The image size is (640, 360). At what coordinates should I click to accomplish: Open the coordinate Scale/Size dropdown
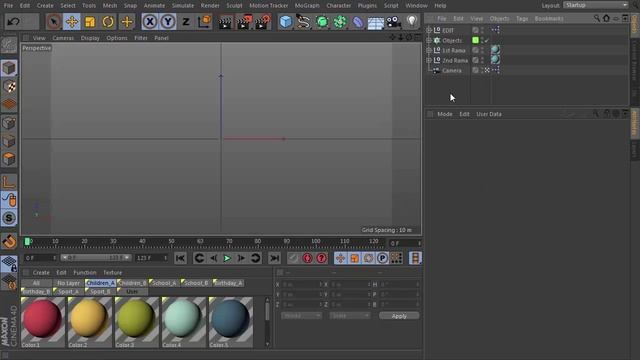click(350, 316)
